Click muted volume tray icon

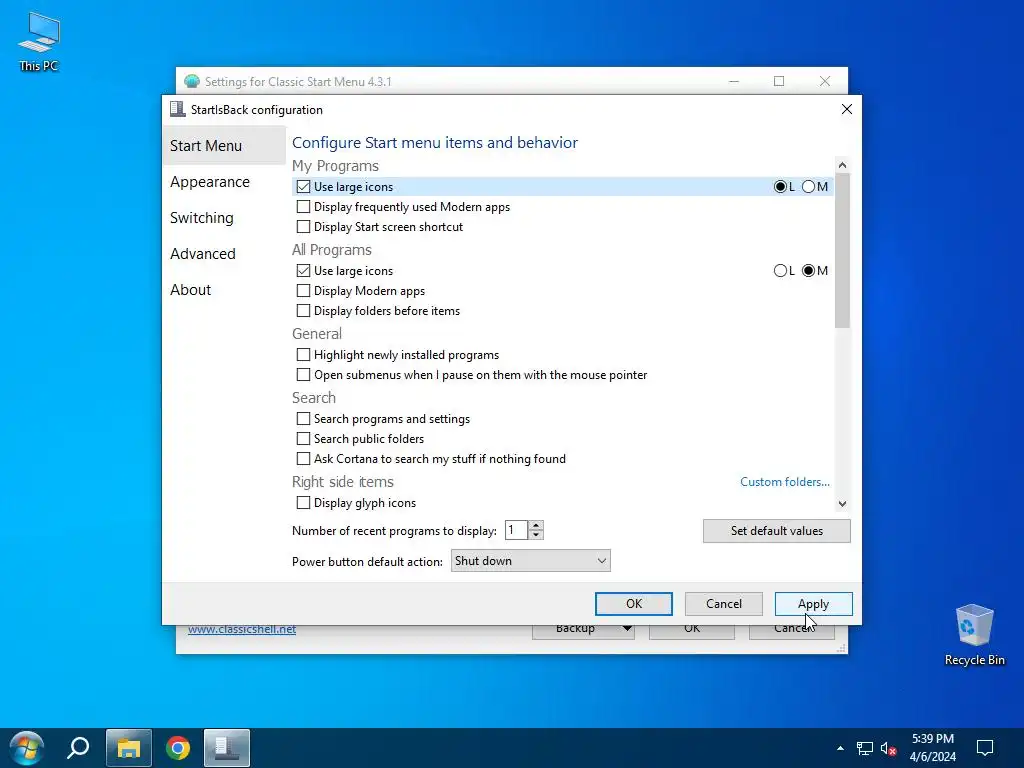(888, 748)
